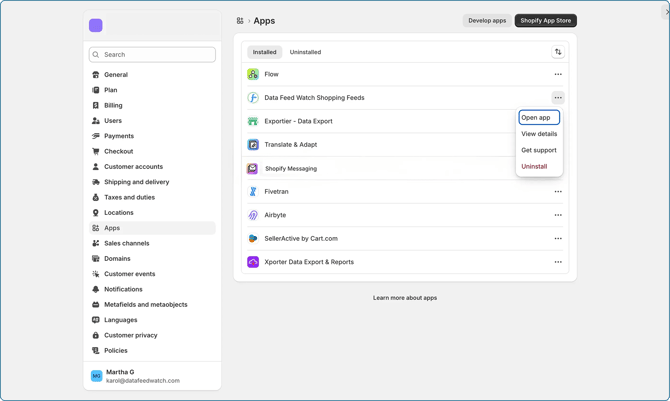The height and width of the screenshot is (401, 670).
Task: Expand the Flow row more-actions menu
Action: 558,74
